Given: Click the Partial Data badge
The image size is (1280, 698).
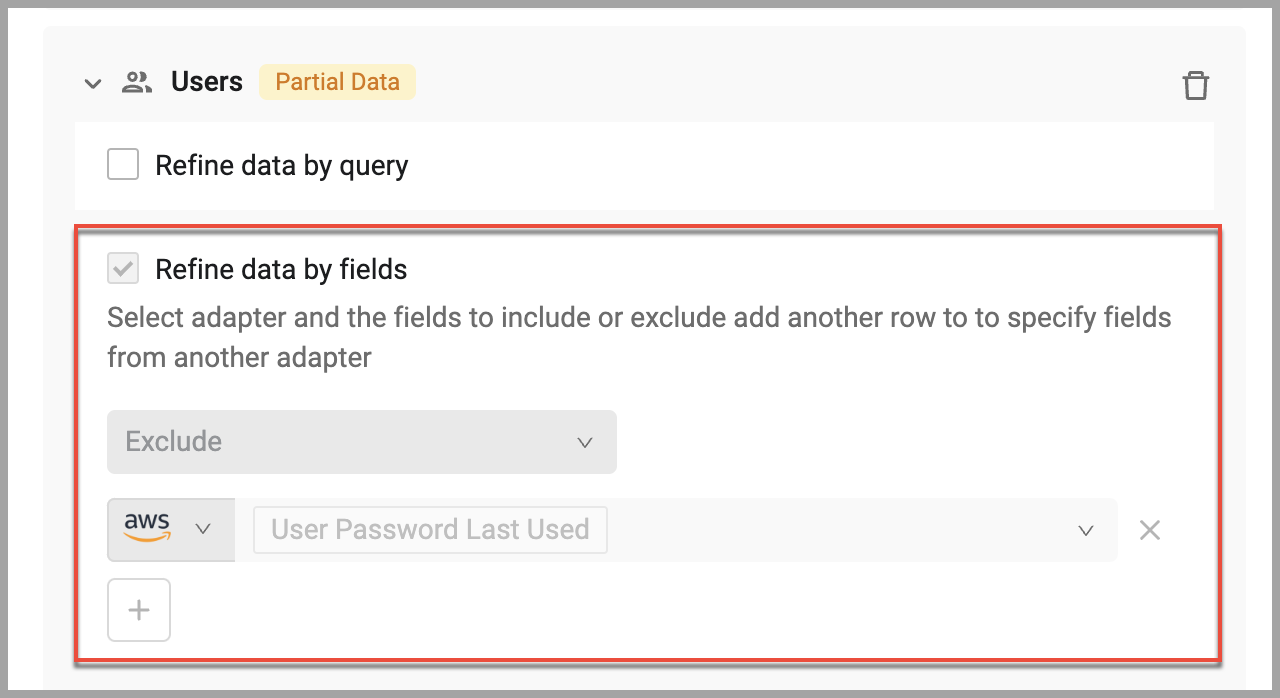Looking at the screenshot, I should [x=338, y=82].
